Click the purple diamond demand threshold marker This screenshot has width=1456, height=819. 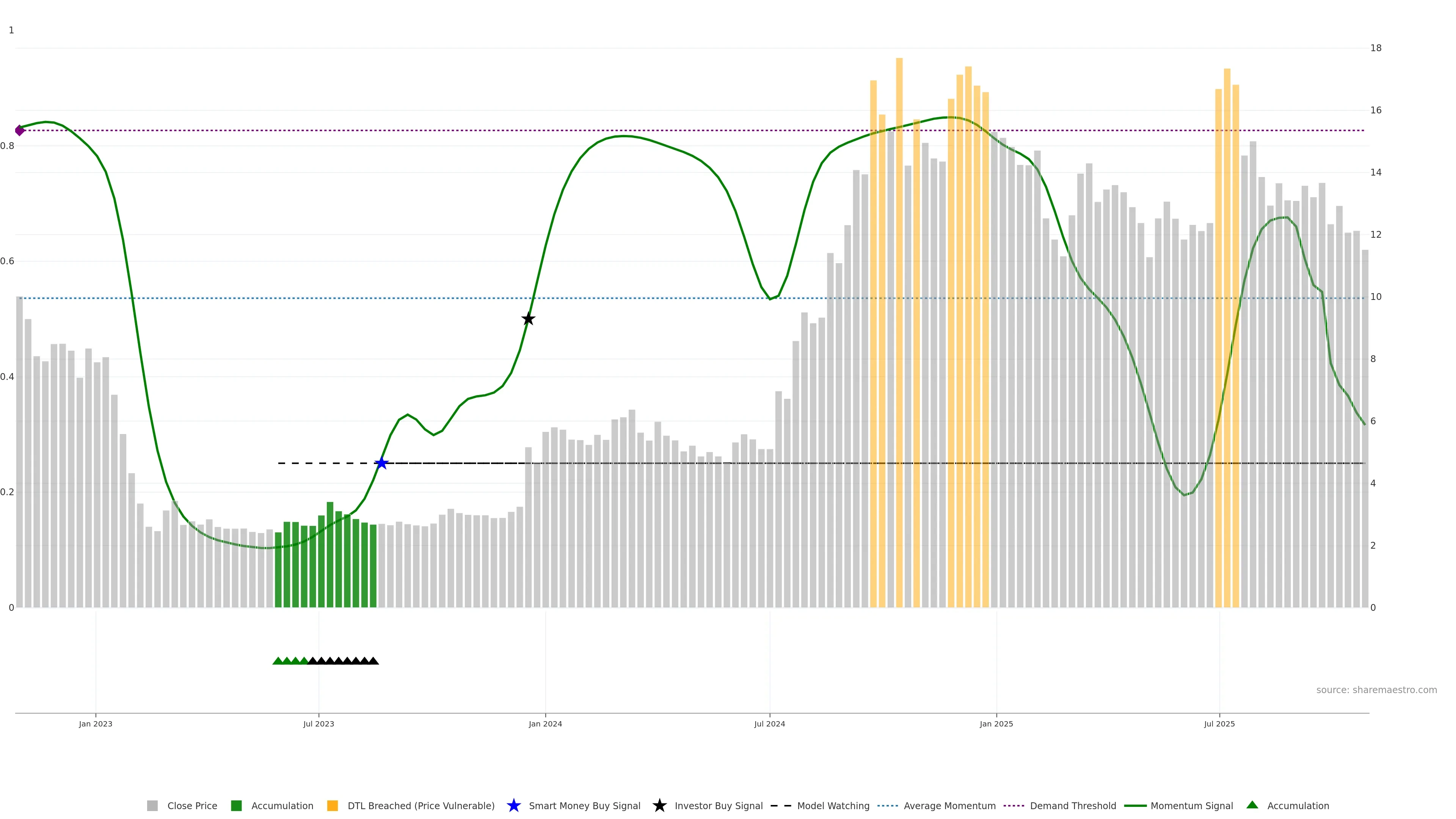coord(20,130)
